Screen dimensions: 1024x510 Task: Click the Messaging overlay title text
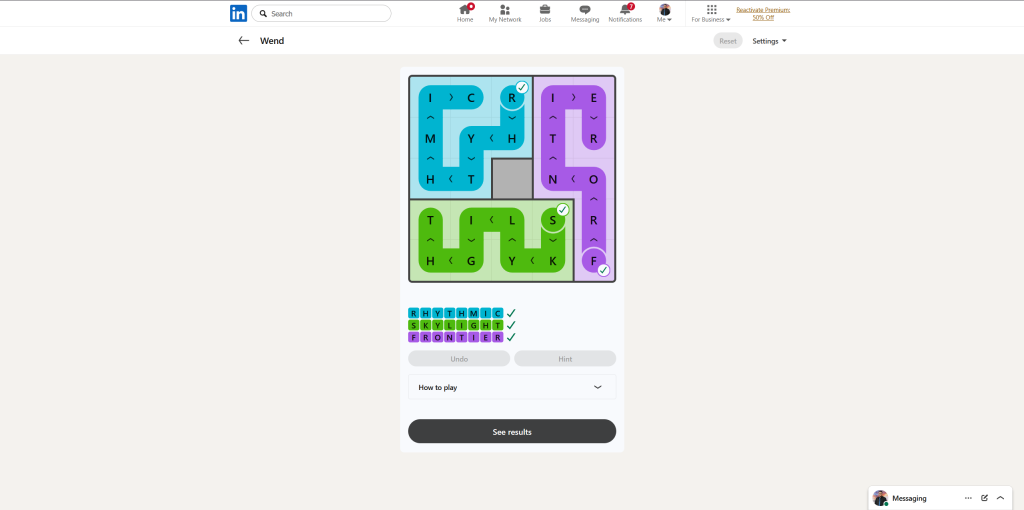click(x=909, y=498)
